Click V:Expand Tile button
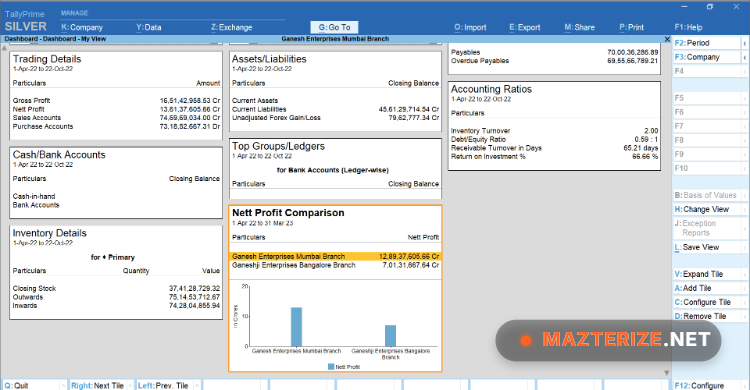Screen dimensions: 750x390 point(707,274)
